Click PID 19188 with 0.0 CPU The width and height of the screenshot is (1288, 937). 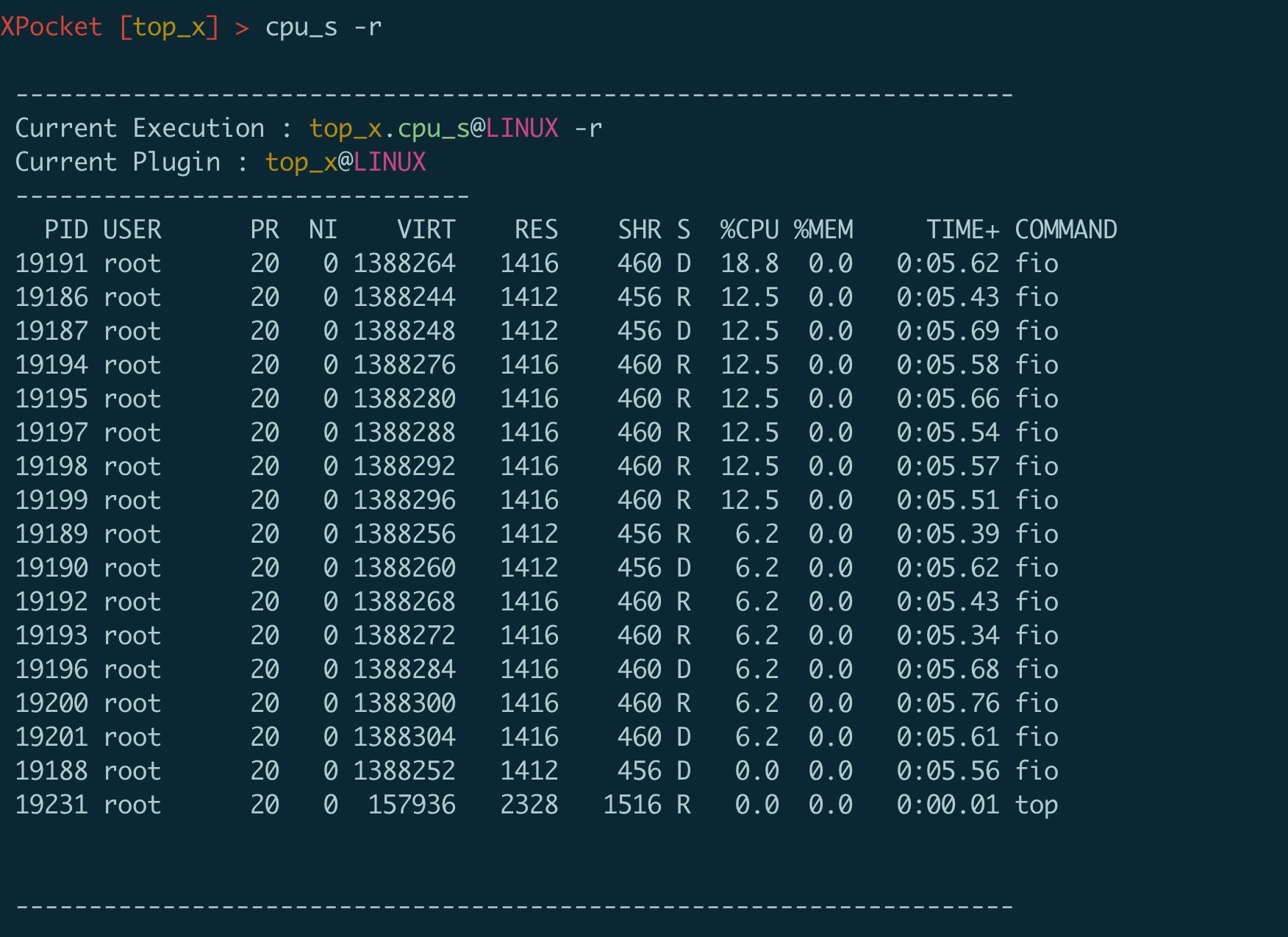pos(51,771)
